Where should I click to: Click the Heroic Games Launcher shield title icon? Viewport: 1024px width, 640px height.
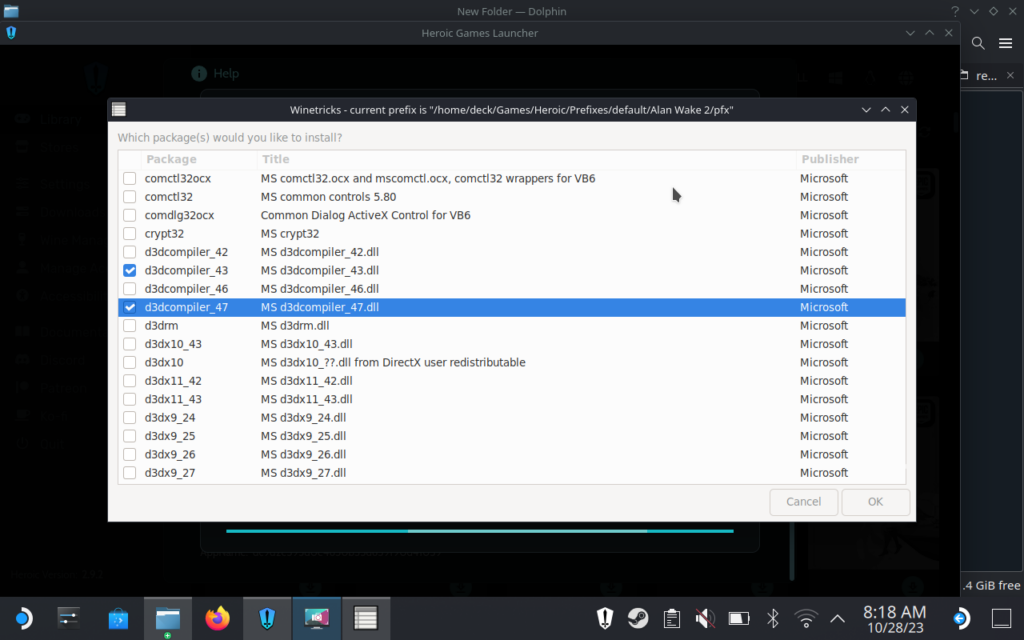[11, 33]
